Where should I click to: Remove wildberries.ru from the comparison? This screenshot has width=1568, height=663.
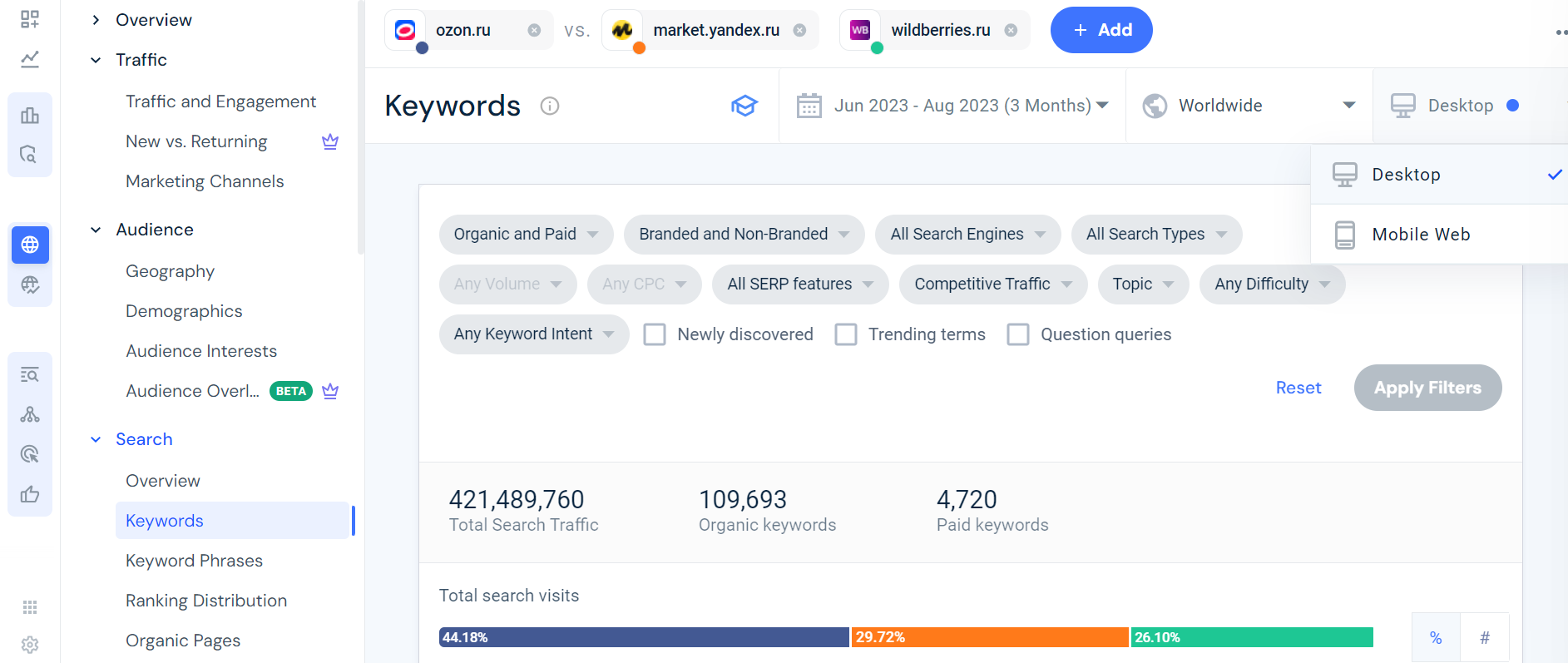pos(1011,30)
